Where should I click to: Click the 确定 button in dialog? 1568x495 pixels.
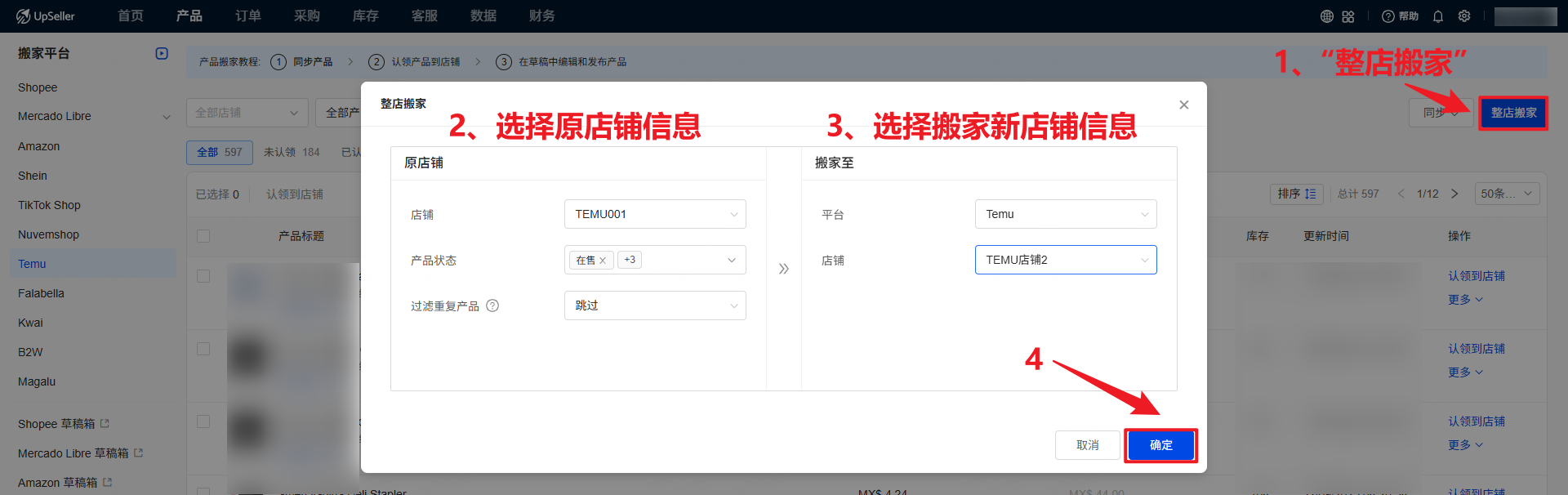(1160, 445)
